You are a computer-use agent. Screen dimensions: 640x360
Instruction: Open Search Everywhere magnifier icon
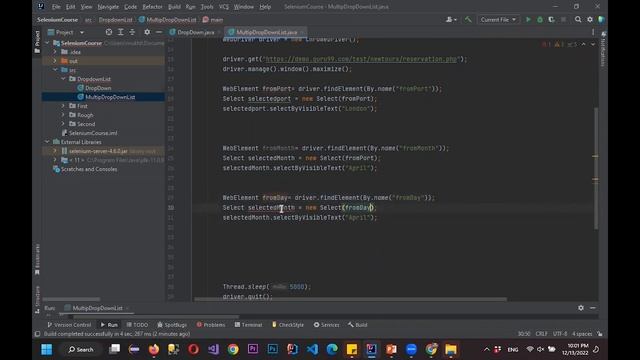[578, 19]
